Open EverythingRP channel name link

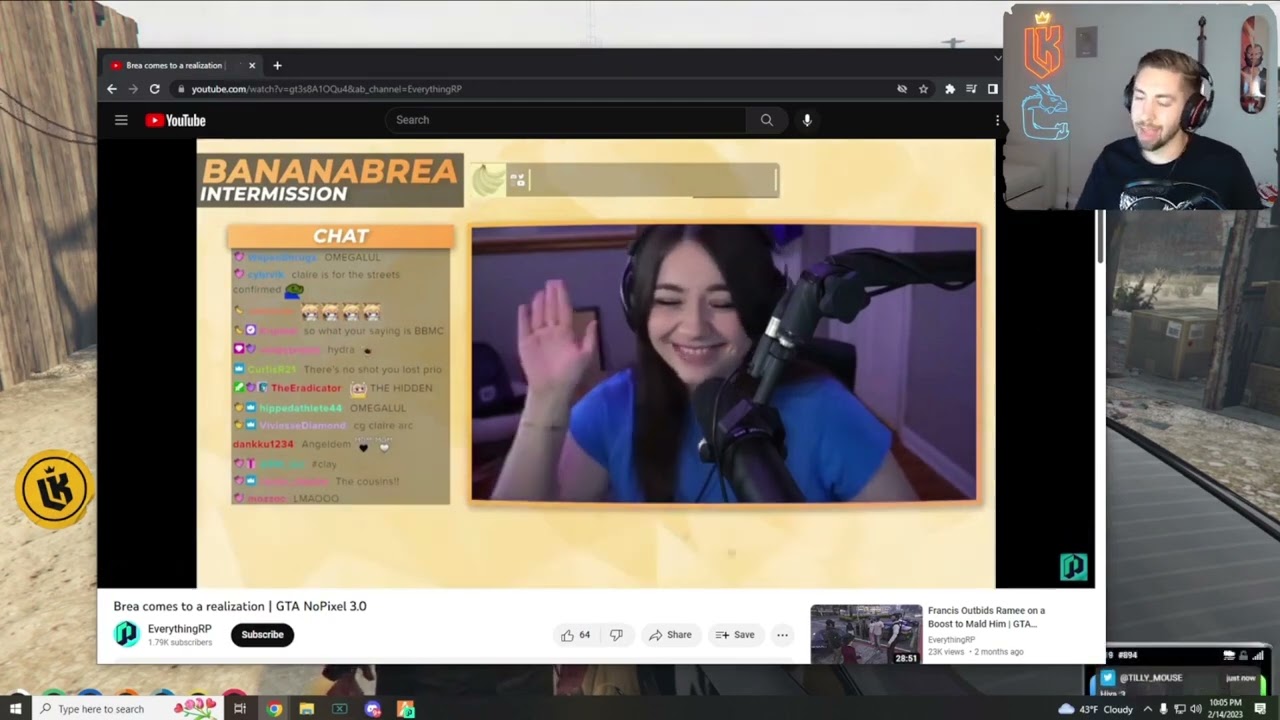pyautogui.click(x=180, y=629)
